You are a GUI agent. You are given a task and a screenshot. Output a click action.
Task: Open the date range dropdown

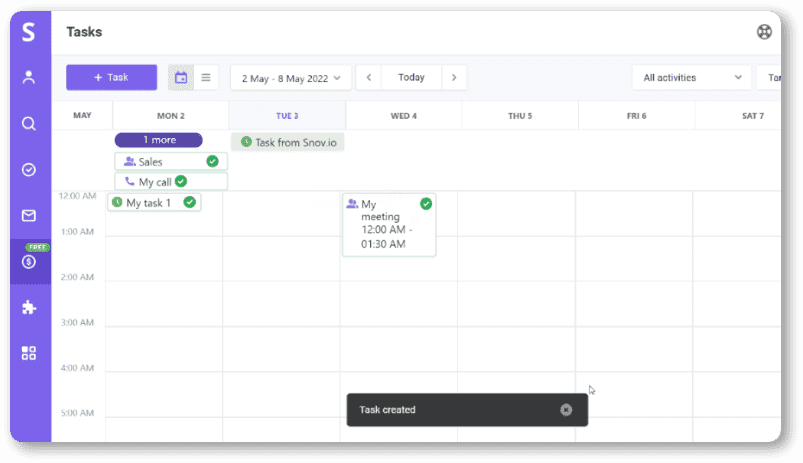point(290,78)
